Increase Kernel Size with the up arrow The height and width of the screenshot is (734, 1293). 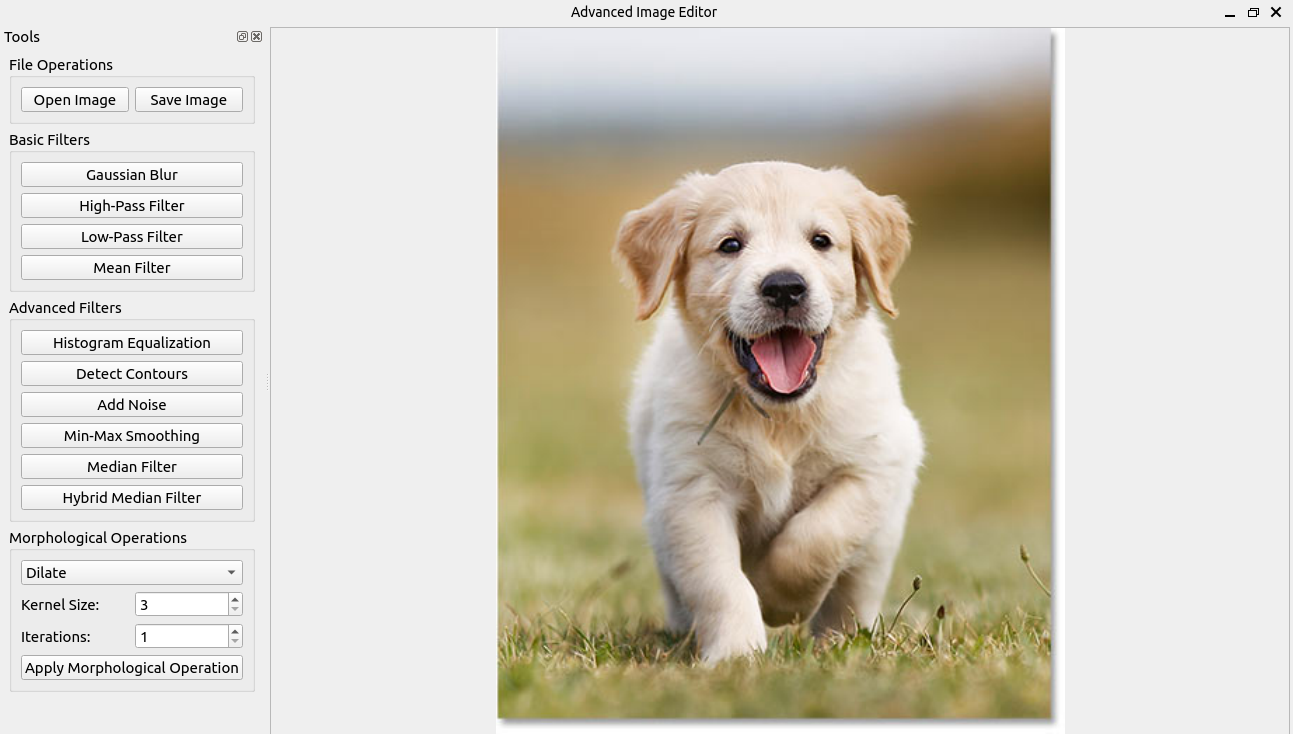(x=235, y=599)
